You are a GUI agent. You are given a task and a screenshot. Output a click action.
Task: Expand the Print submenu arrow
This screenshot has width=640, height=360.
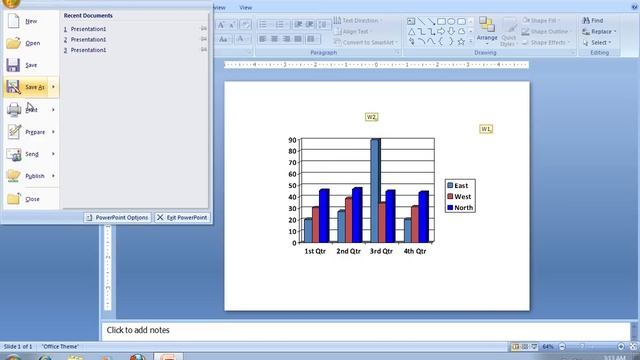53,109
